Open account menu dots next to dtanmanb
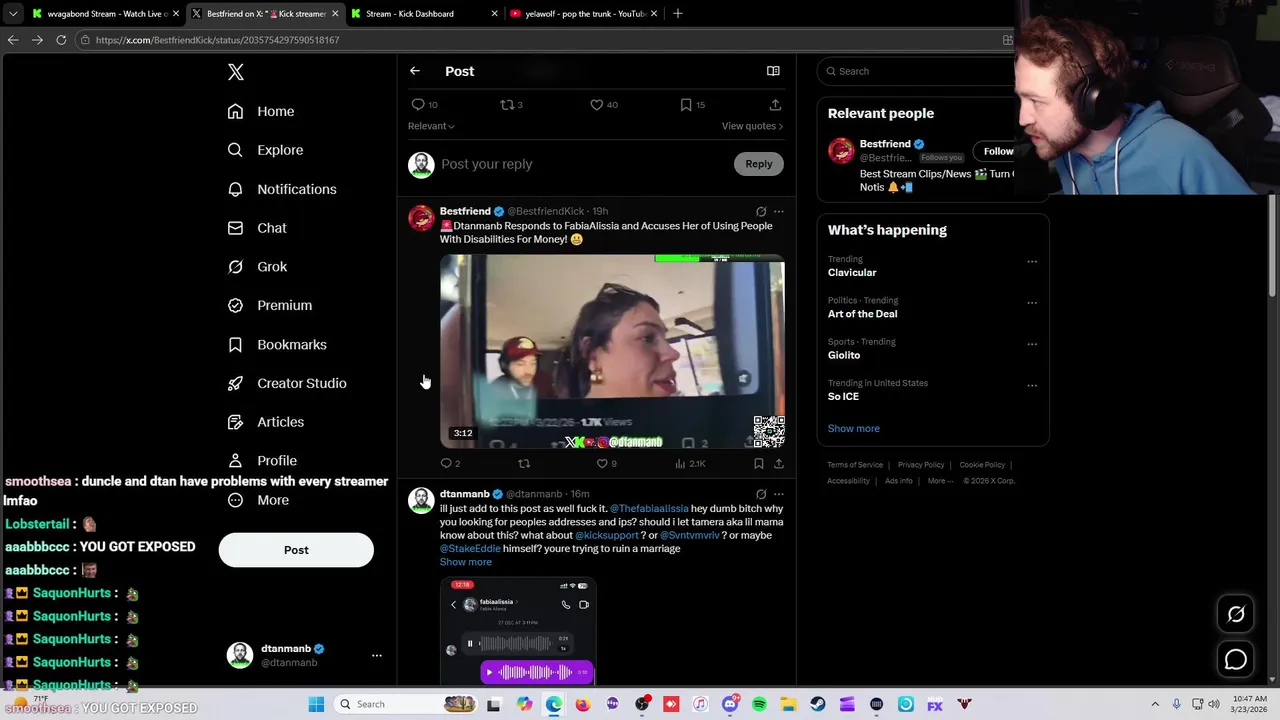Viewport: 1280px width, 720px height. 377,655
